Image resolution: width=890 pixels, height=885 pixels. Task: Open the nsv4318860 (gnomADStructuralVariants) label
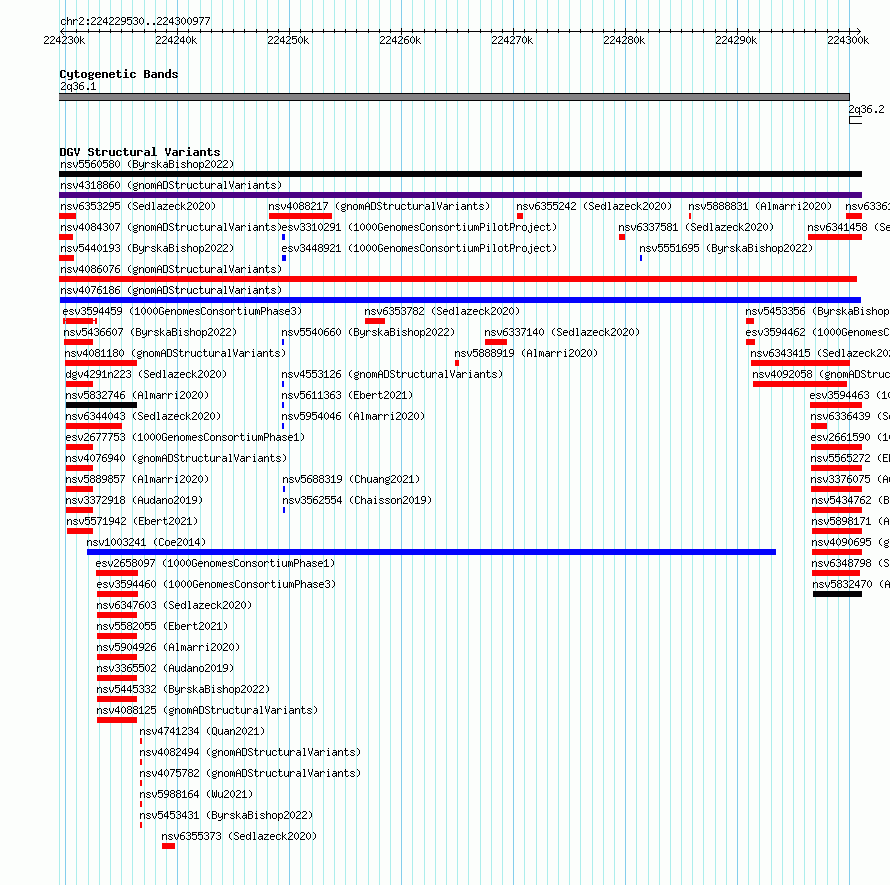tap(171, 185)
